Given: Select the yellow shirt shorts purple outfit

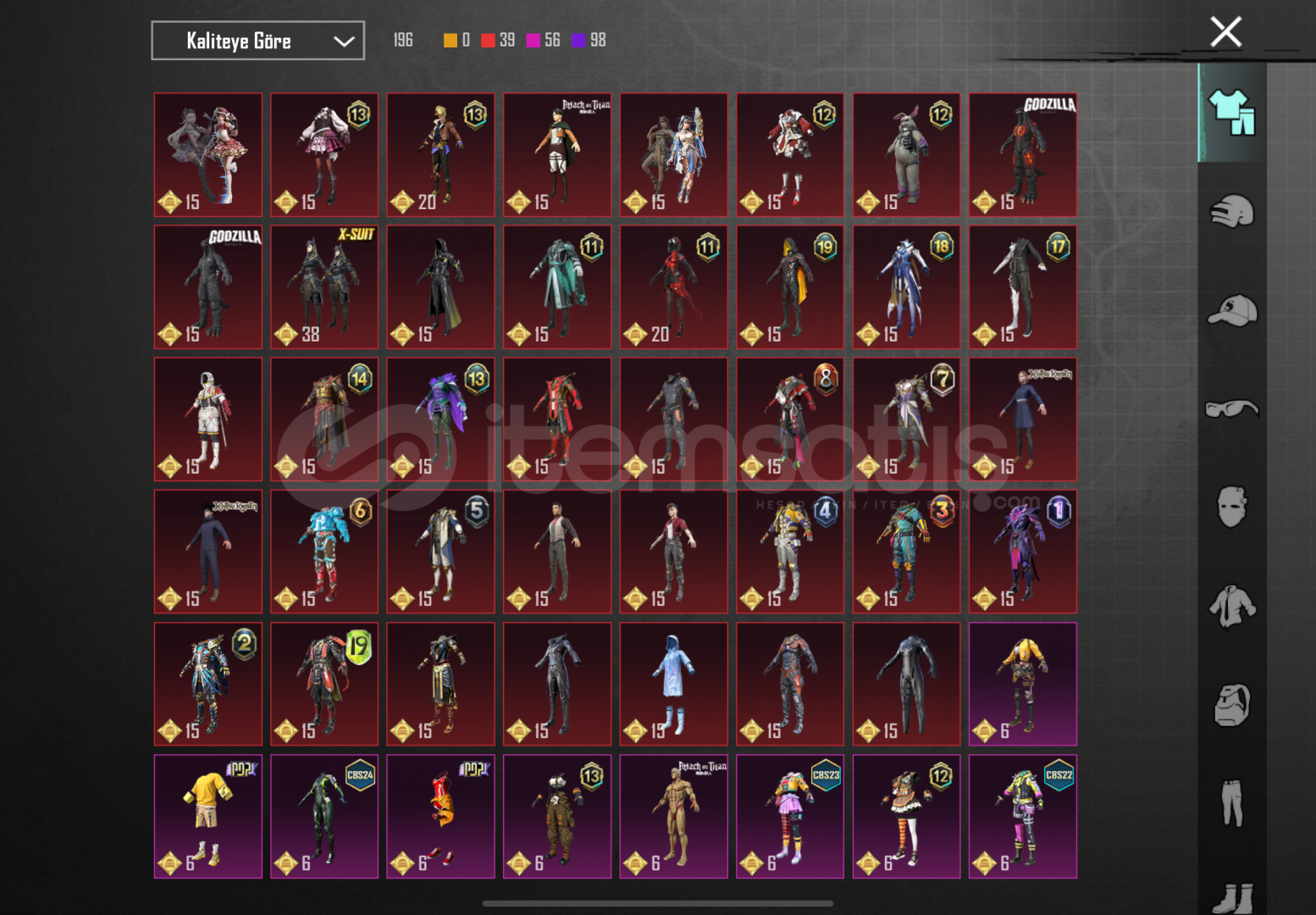Looking at the screenshot, I should tap(208, 816).
